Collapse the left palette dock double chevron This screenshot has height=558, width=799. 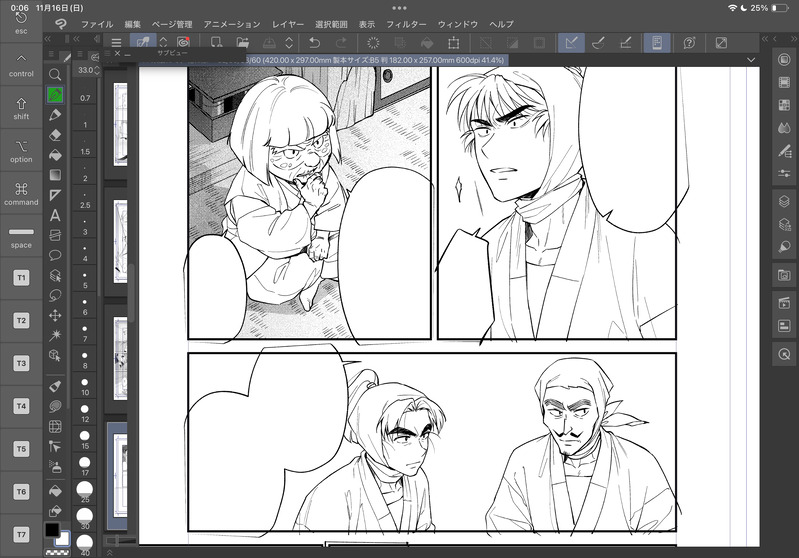click(48, 39)
